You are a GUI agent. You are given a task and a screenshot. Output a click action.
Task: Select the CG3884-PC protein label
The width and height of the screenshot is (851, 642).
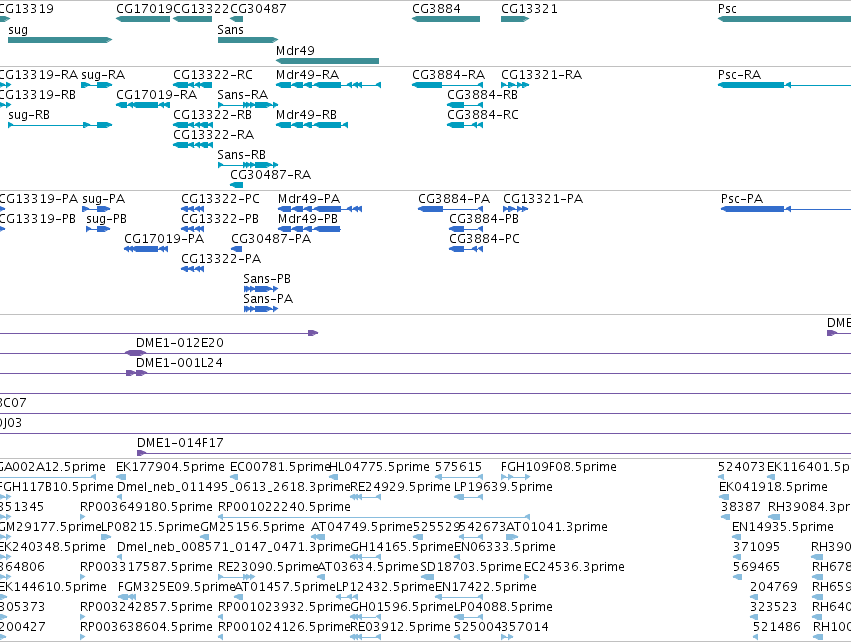tap(485, 239)
